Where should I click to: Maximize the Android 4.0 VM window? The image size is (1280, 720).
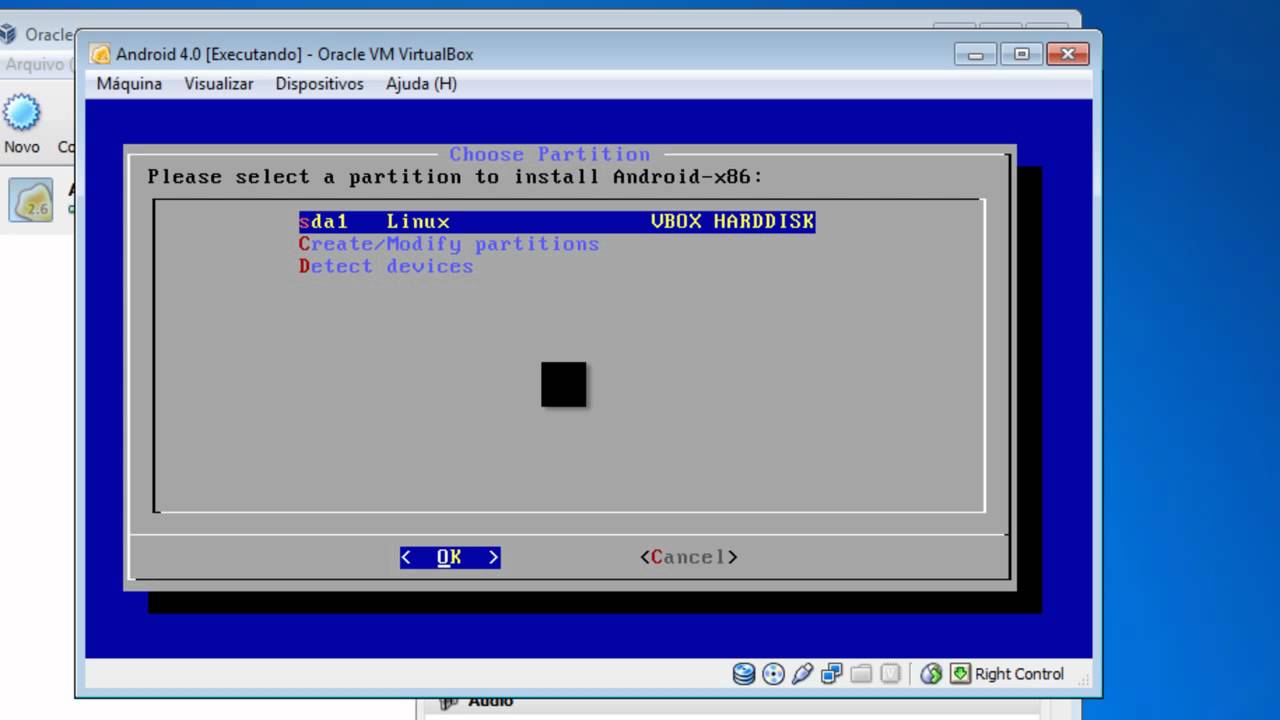click(x=1021, y=54)
